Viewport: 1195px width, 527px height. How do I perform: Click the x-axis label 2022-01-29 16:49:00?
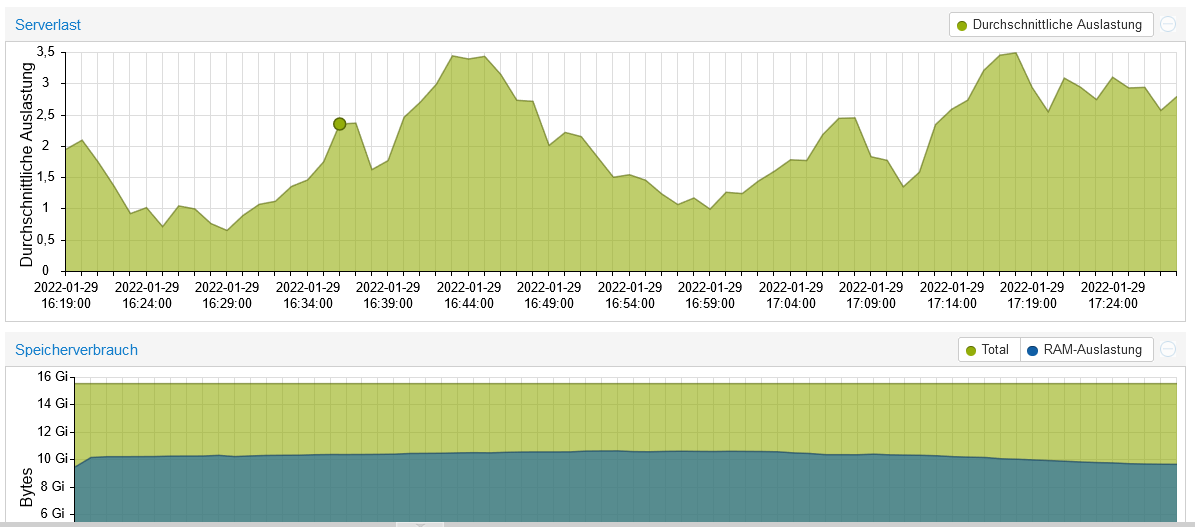click(549, 295)
